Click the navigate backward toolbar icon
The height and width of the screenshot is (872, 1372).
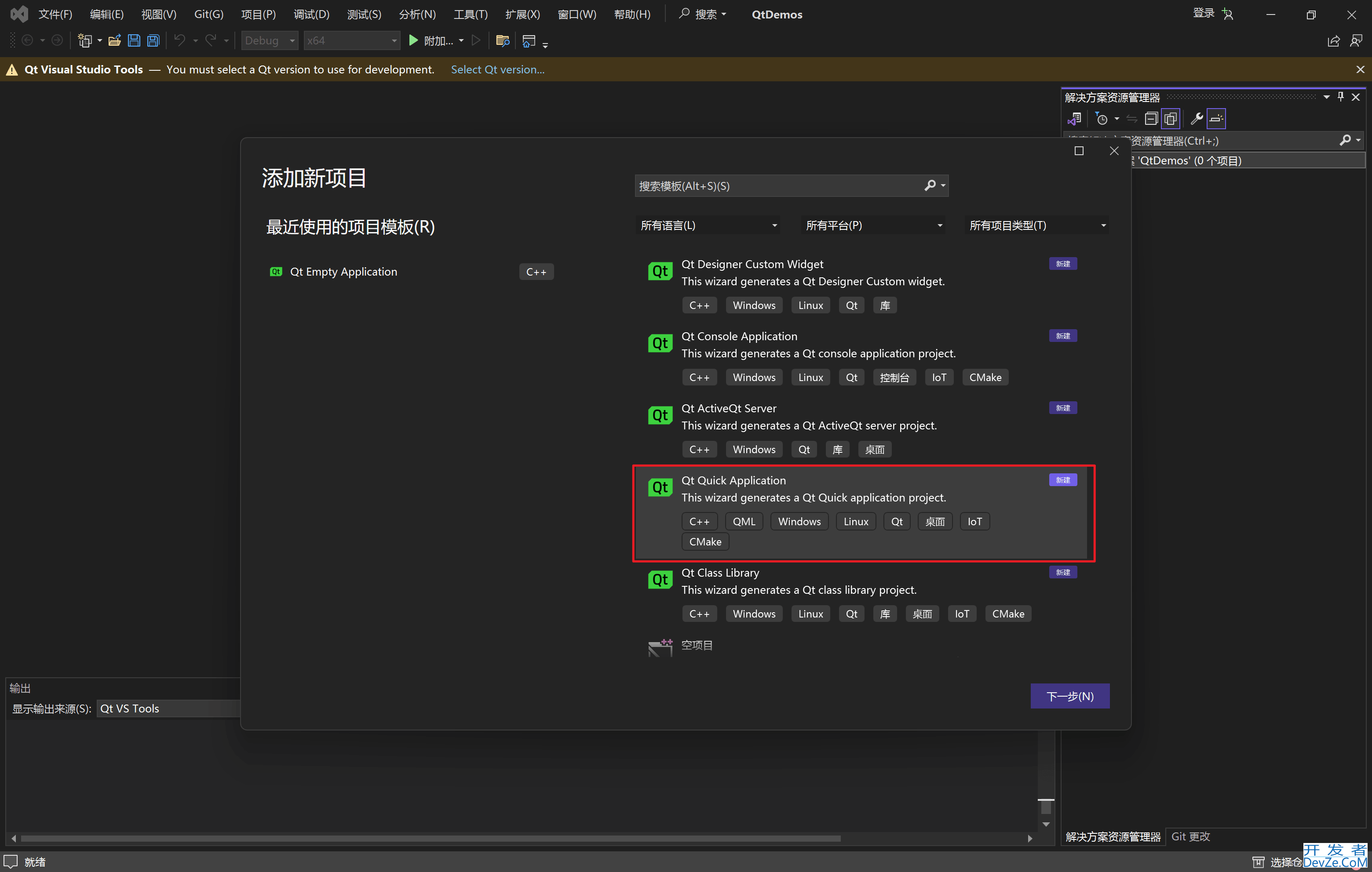point(27,40)
